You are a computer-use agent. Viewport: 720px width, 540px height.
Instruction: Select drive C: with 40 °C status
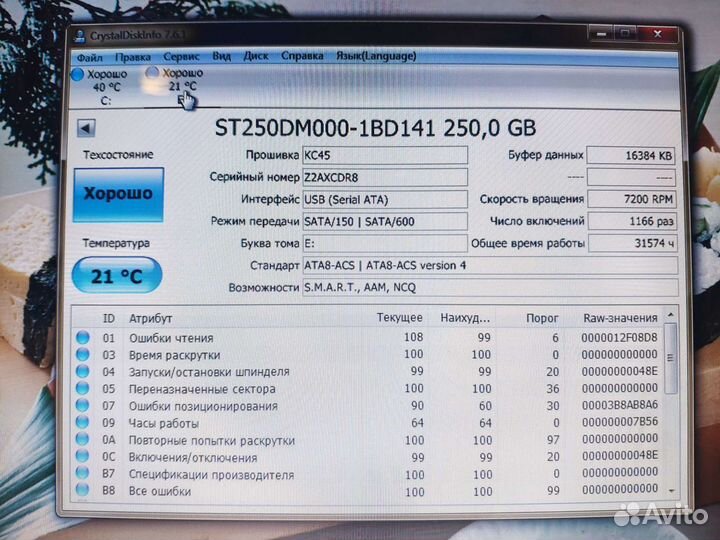[101, 87]
